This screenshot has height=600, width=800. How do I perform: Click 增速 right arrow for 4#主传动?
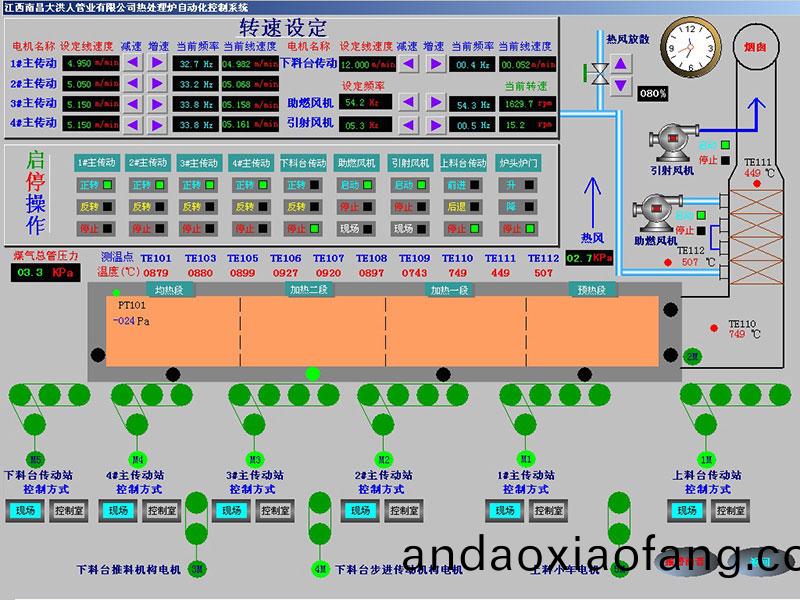pos(158,124)
